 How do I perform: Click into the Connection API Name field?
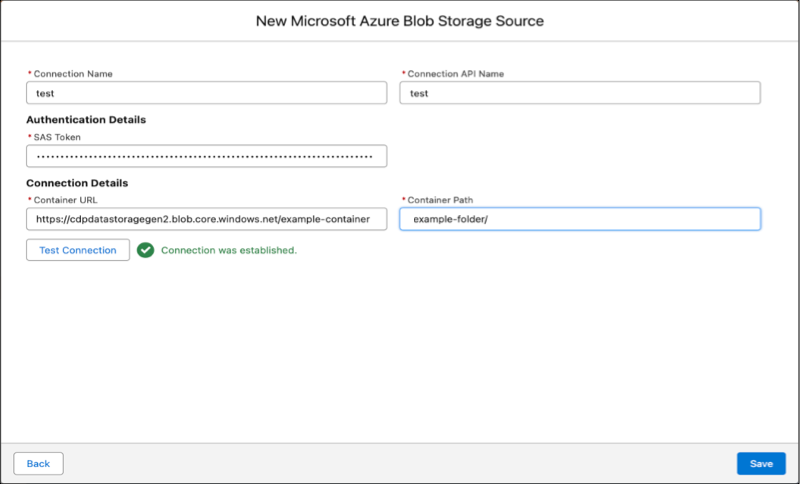point(580,93)
